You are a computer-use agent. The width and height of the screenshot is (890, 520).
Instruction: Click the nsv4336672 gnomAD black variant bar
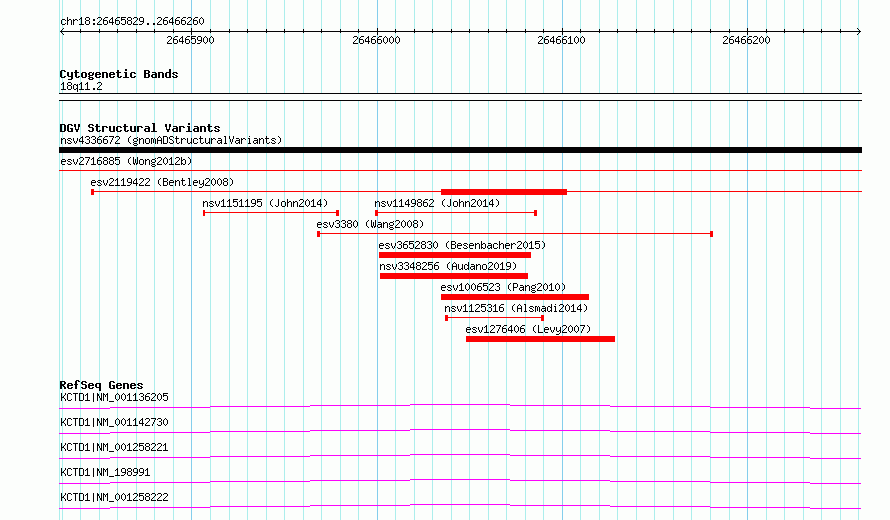(x=460, y=150)
